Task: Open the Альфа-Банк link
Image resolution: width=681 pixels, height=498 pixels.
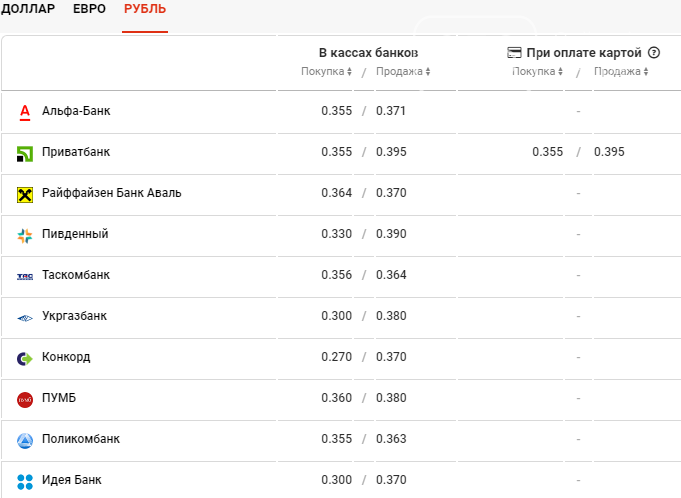Action: [x=76, y=111]
